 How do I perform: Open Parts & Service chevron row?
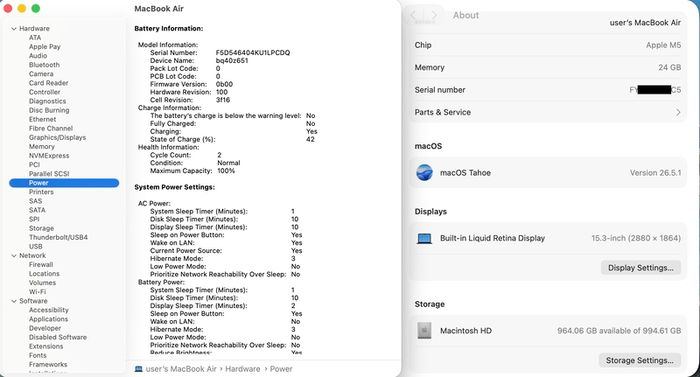tap(548, 112)
